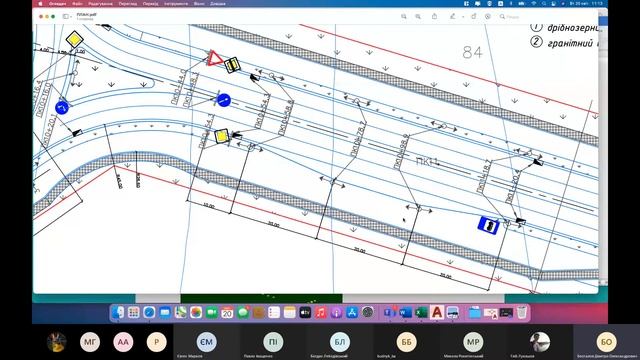The height and width of the screenshot is (360, 640).
Task: Open Maps from the Dock
Action: 180,313
